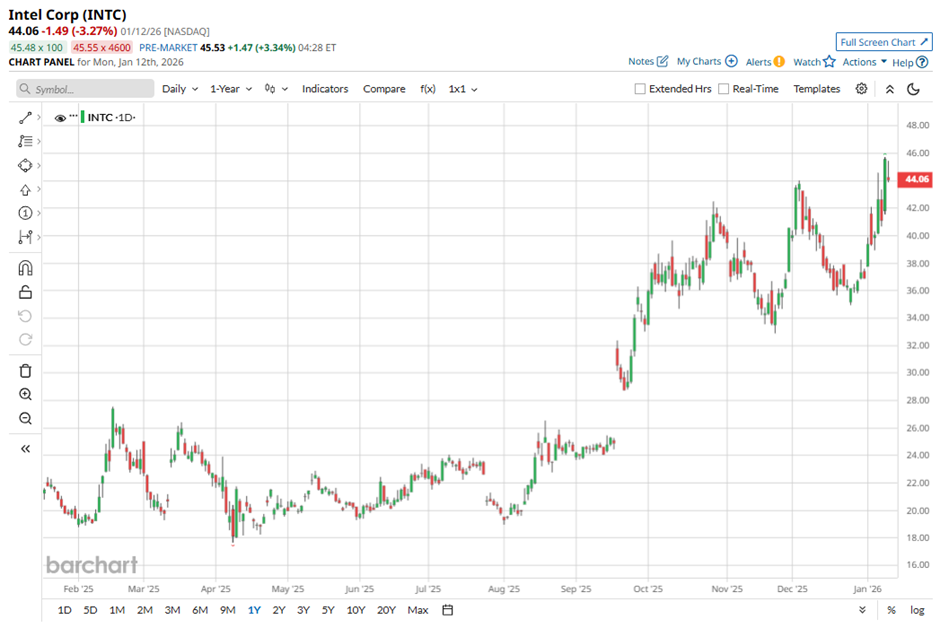Image resolution: width=940 pixels, height=628 pixels.
Task: Enable the Extended Hrs checkbox
Action: [640, 89]
